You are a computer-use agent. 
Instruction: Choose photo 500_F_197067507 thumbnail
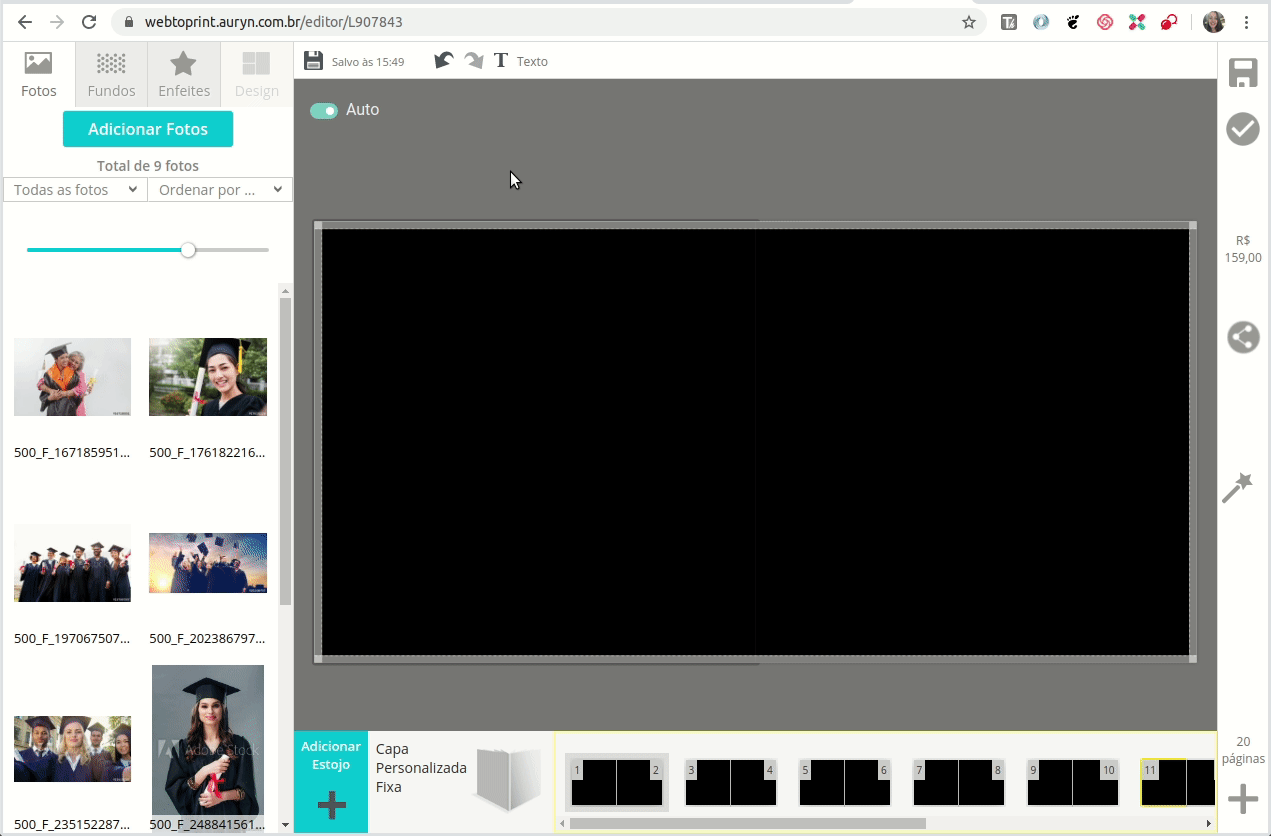tap(72, 563)
